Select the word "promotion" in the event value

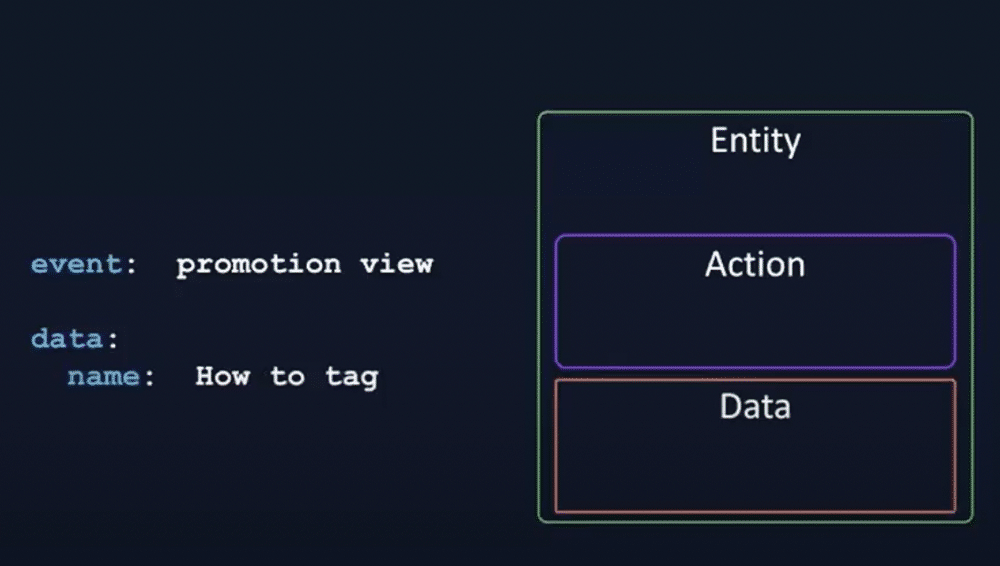[x=258, y=265]
